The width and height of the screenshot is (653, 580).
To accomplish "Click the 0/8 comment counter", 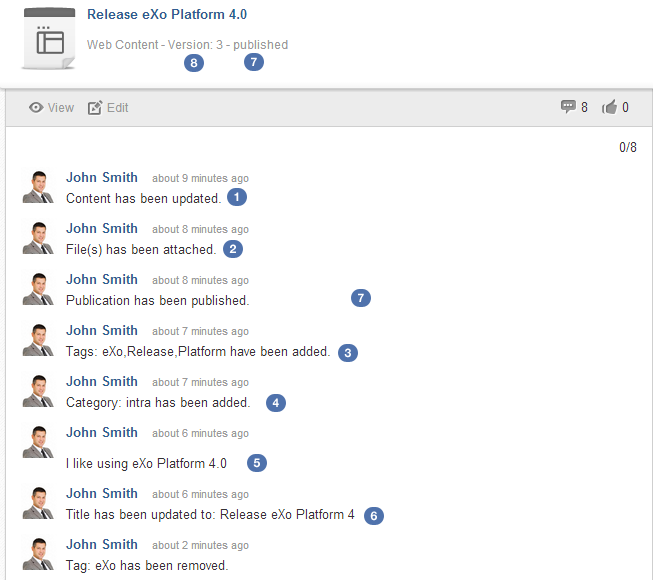I will click(628, 147).
